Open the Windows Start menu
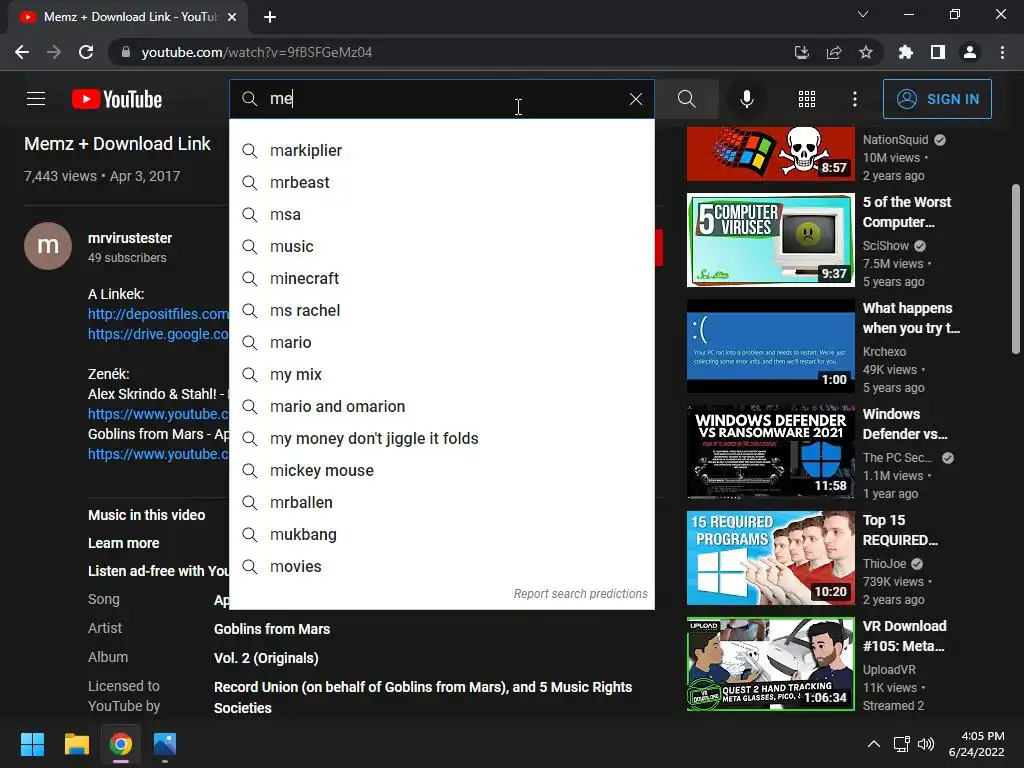The width and height of the screenshot is (1024, 768). (32, 744)
